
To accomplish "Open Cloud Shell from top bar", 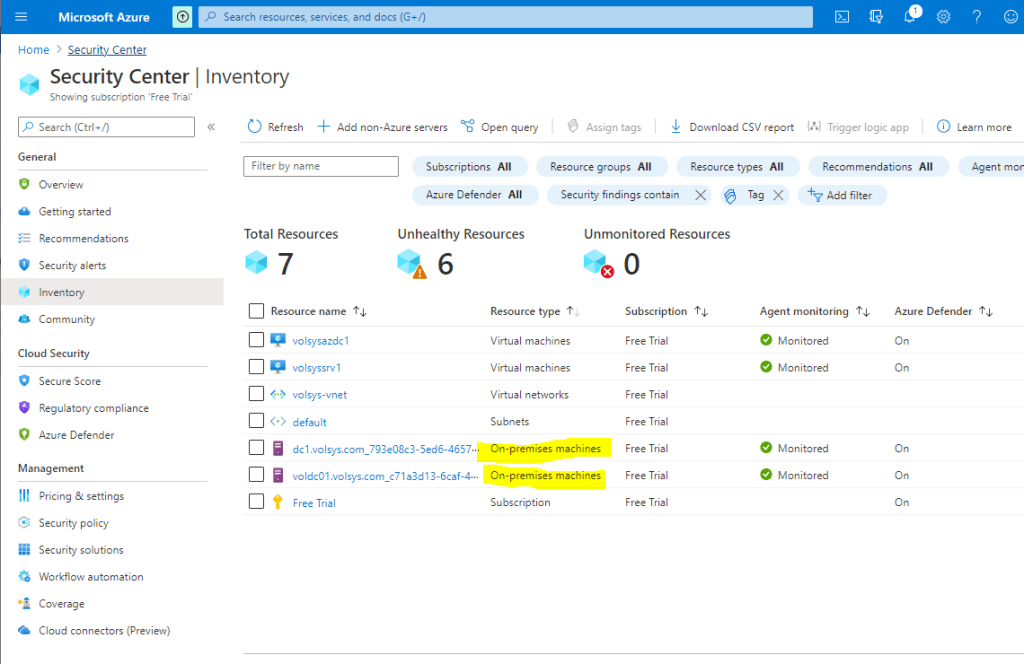I will click(x=841, y=16).
